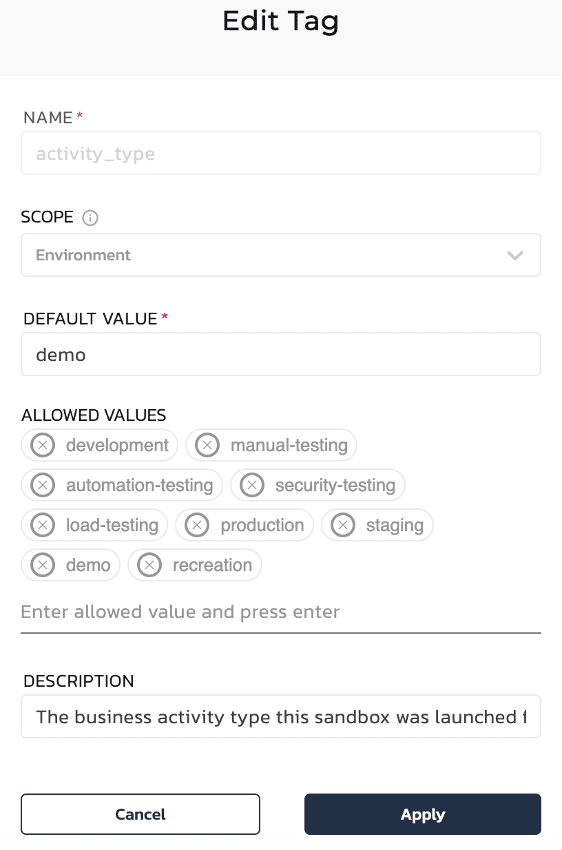Remove the development allowed value

(x=42, y=445)
